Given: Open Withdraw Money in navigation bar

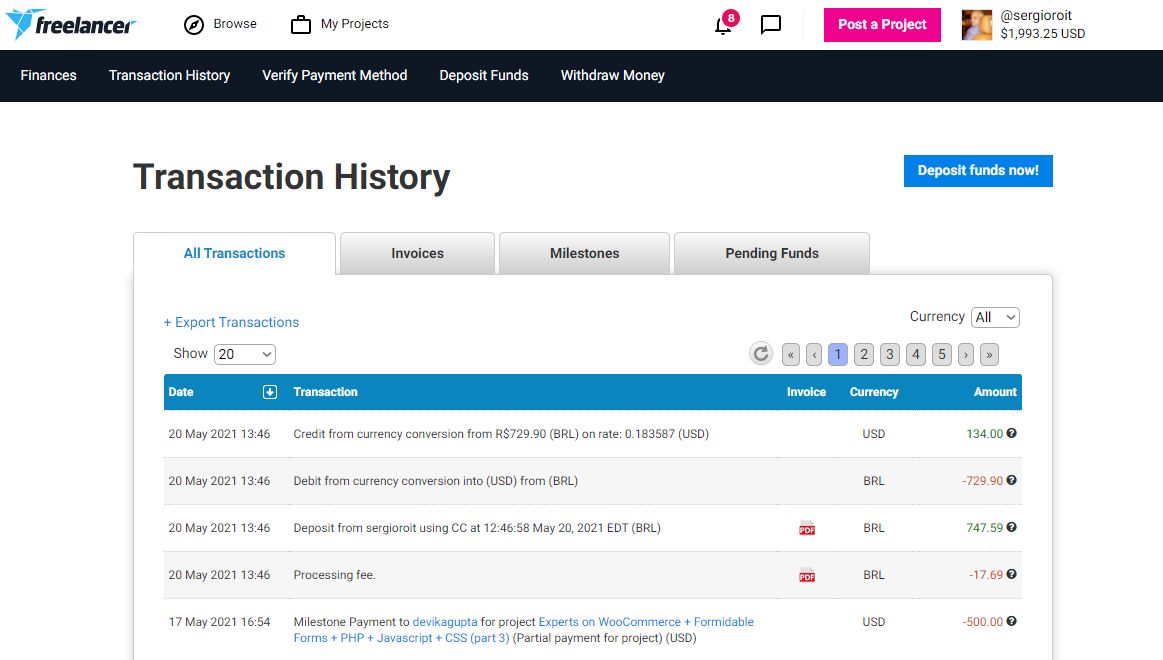Looking at the screenshot, I should [612, 75].
